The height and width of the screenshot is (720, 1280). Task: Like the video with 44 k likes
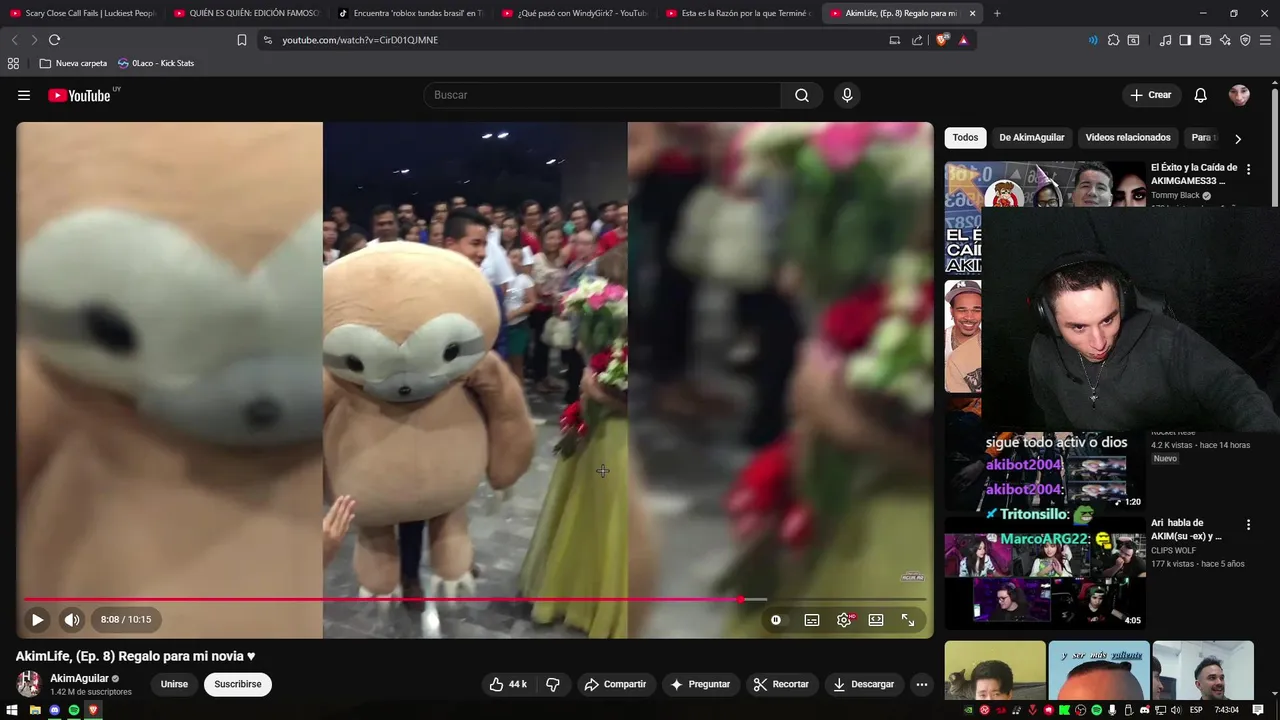(x=508, y=684)
